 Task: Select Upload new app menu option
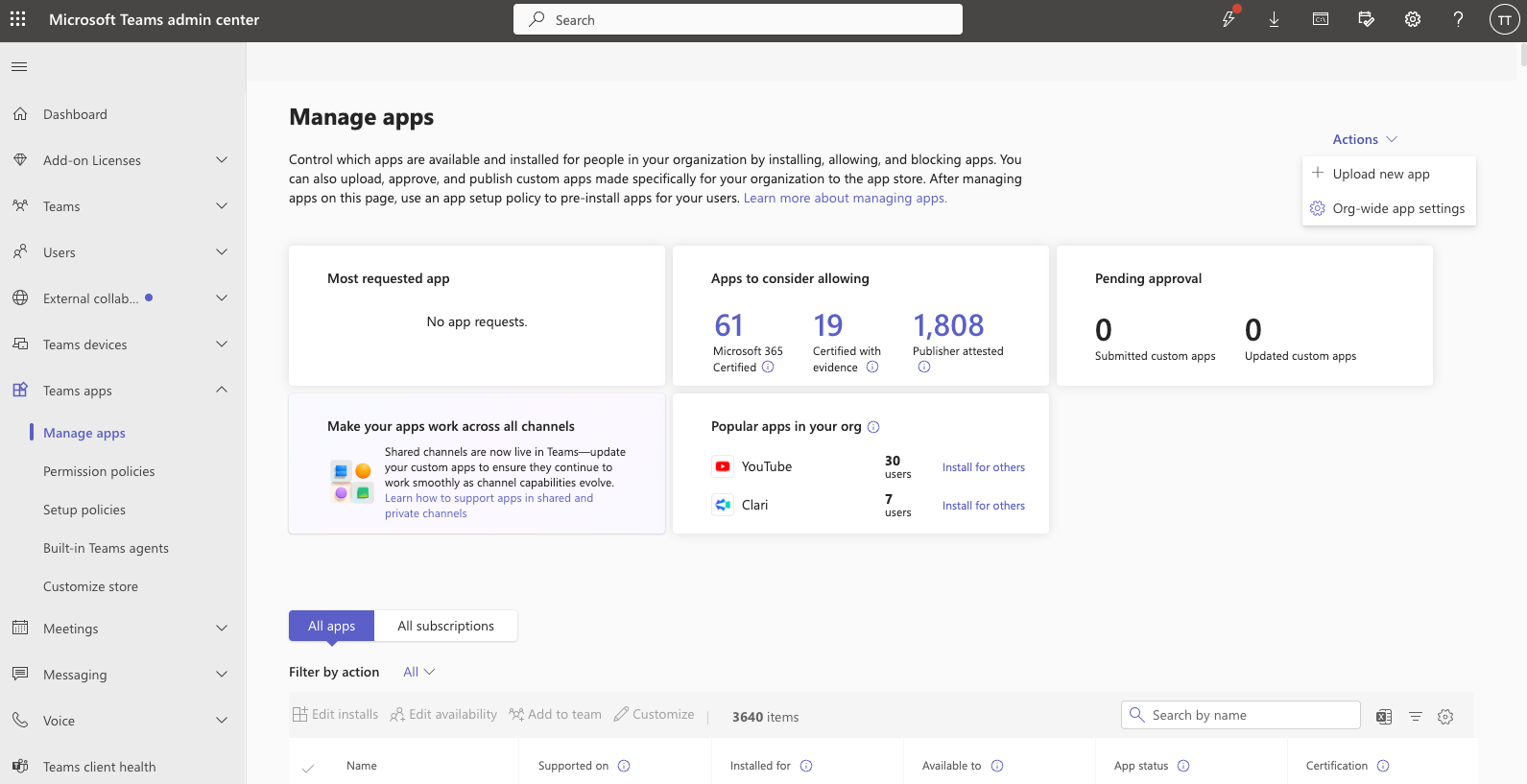pos(1389,174)
